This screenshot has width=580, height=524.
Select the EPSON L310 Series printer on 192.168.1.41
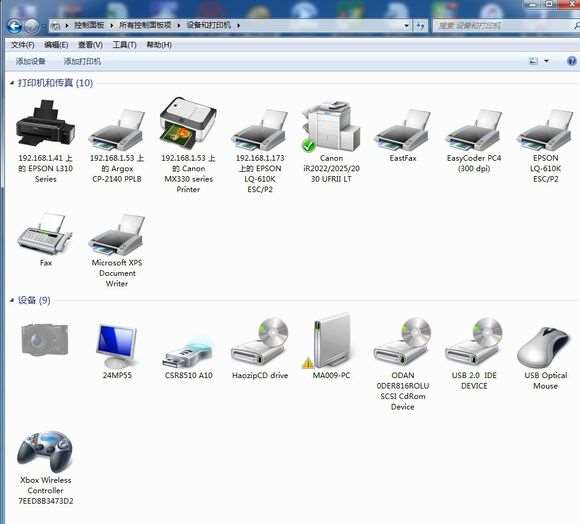click(45, 141)
